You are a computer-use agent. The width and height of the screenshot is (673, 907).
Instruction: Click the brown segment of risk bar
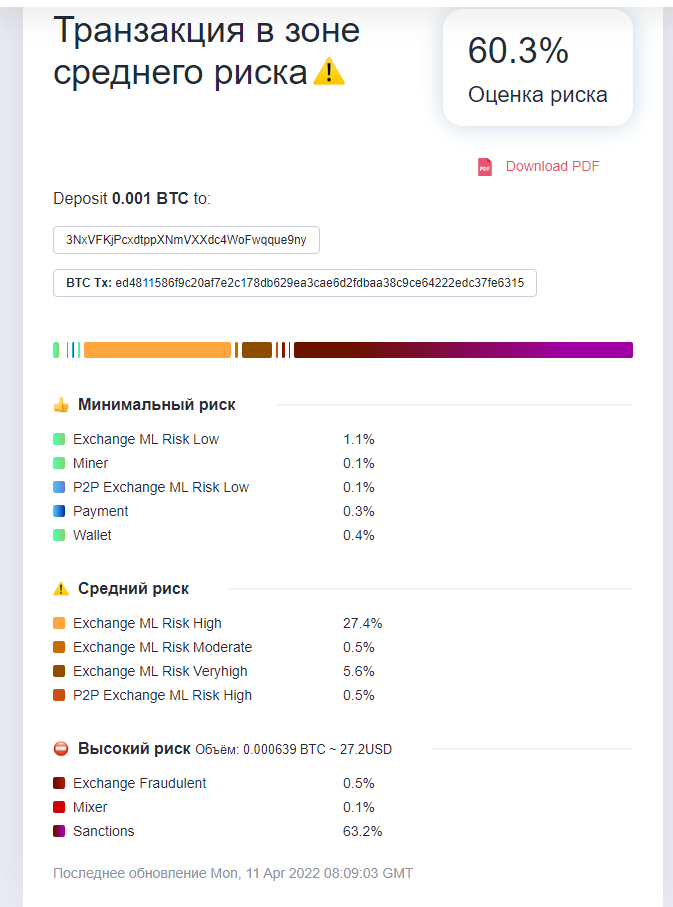257,350
